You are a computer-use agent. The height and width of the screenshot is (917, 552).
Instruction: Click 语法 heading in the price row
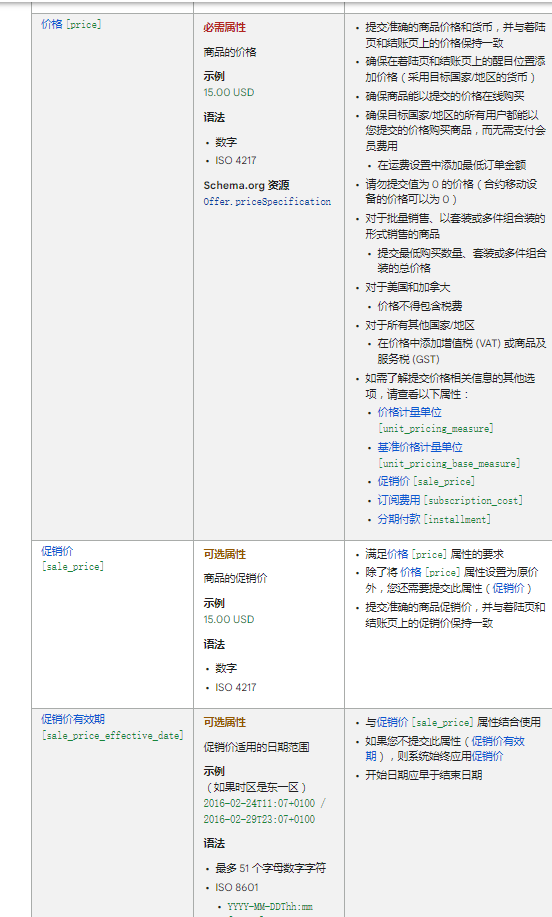click(214, 117)
